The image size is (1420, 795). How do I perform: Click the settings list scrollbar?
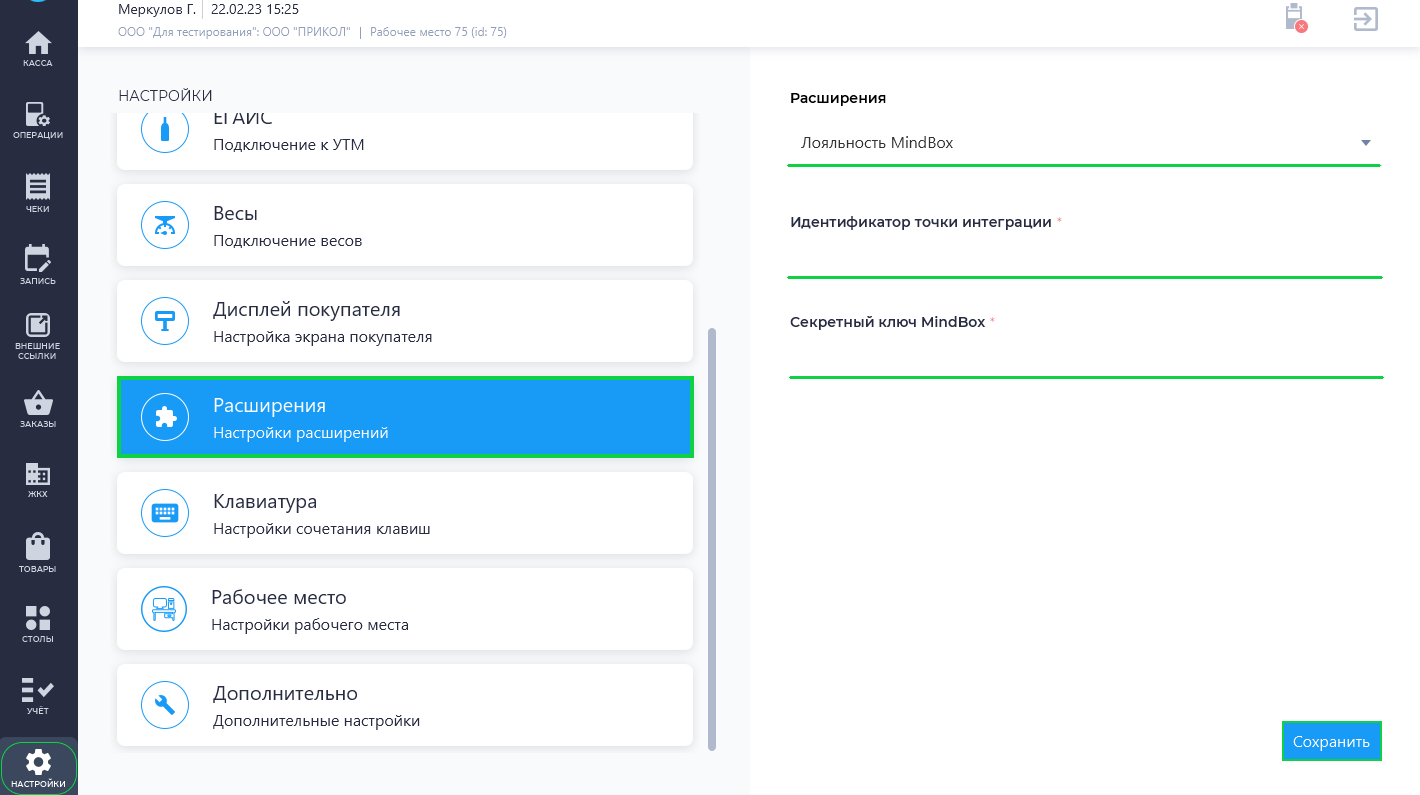tap(712, 538)
